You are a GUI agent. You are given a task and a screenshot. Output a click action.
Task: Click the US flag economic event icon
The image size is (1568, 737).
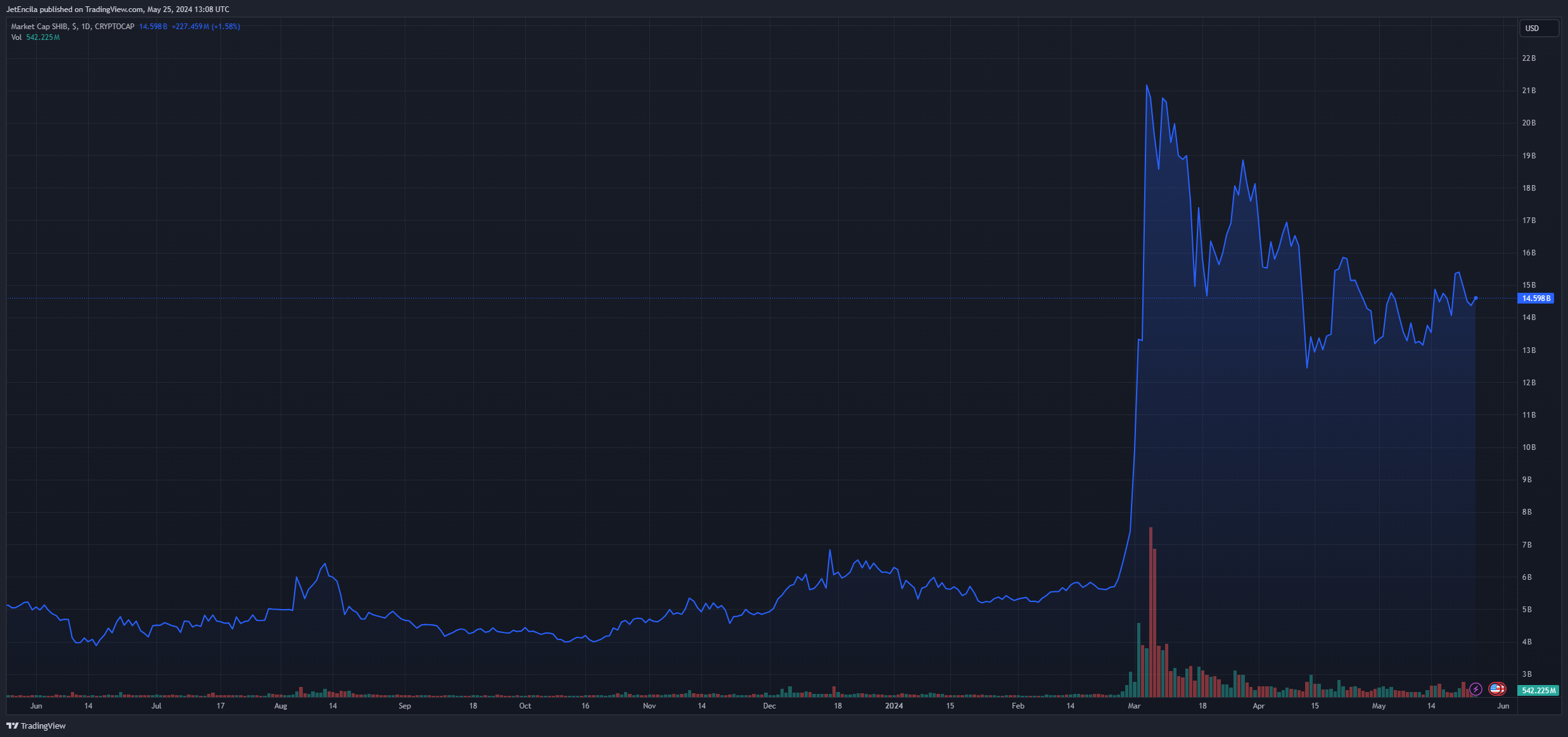click(x=1496, y=689)
